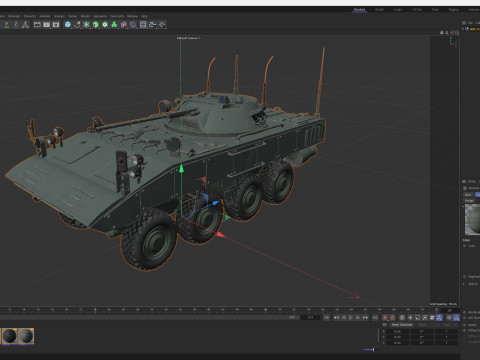Click the viewport zoom camera icon
Image resolution: width=480 pixels, height=360 pixels.
pyautogui.click(x=447, y=32)
